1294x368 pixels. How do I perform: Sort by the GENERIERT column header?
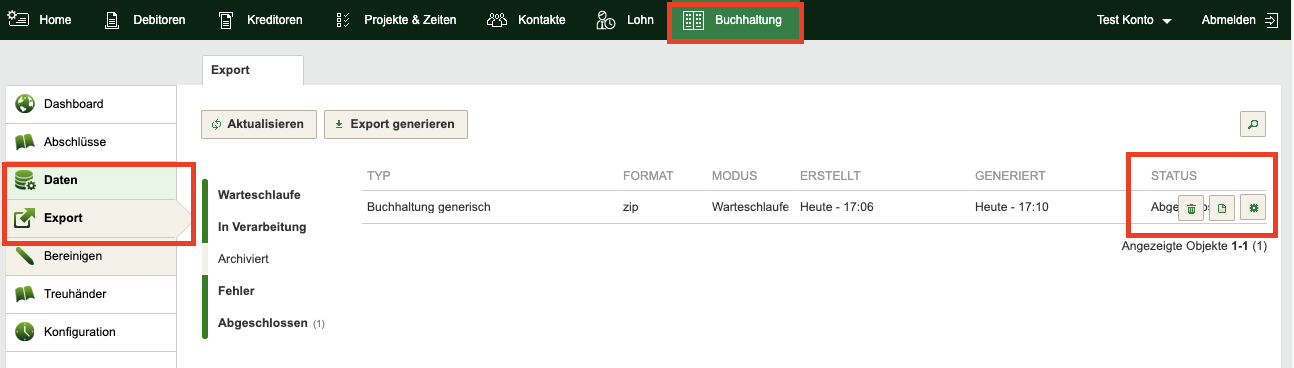pos(1010,176)
